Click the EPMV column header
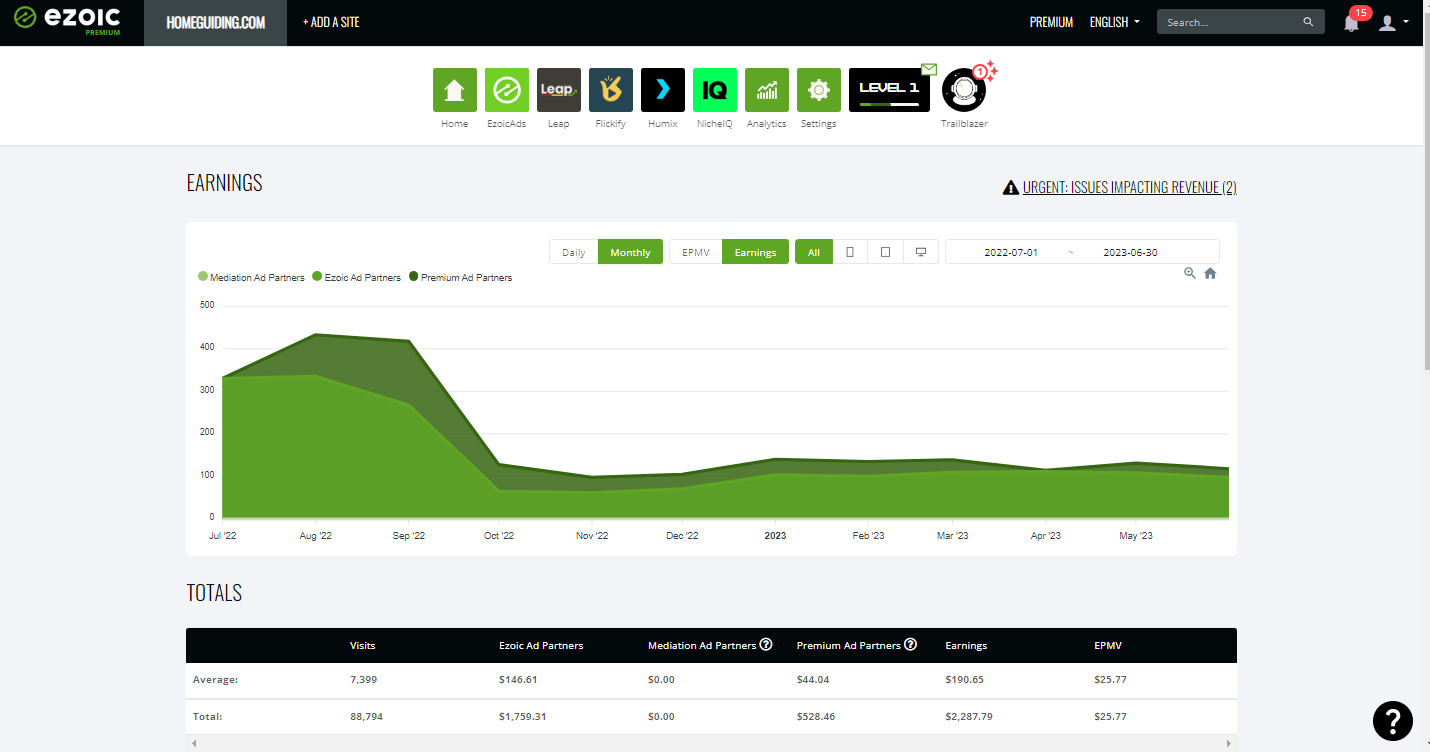This screenshot has width=1430, height=752. pos(1108,645)
